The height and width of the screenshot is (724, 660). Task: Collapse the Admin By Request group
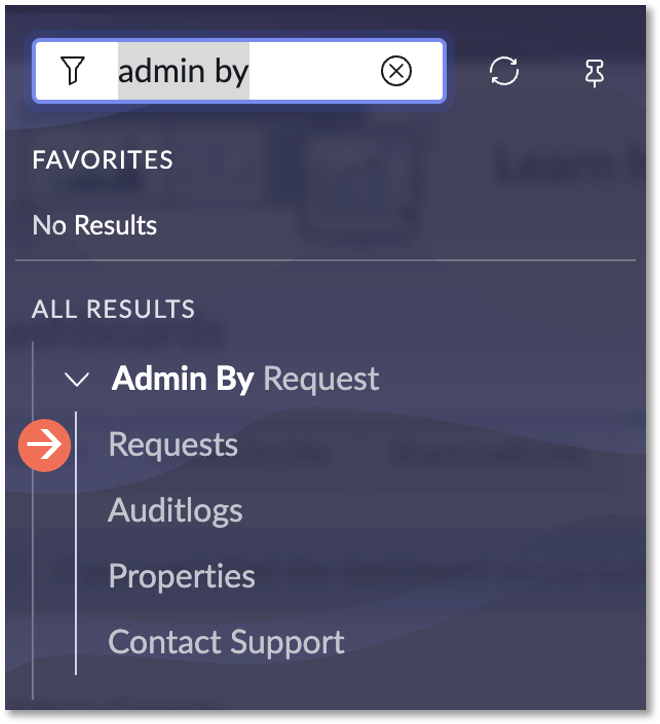(76, 380)
